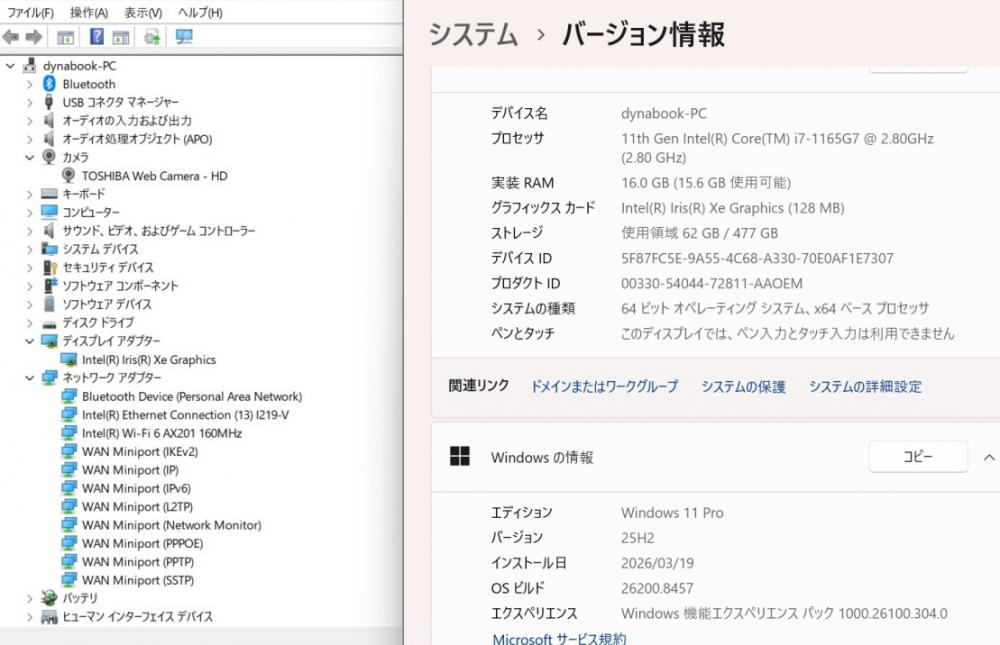Viewport: 1000px width, 645px height.
Task: Select WAN Miniport (PPPOE)
Action: [142, 544]
